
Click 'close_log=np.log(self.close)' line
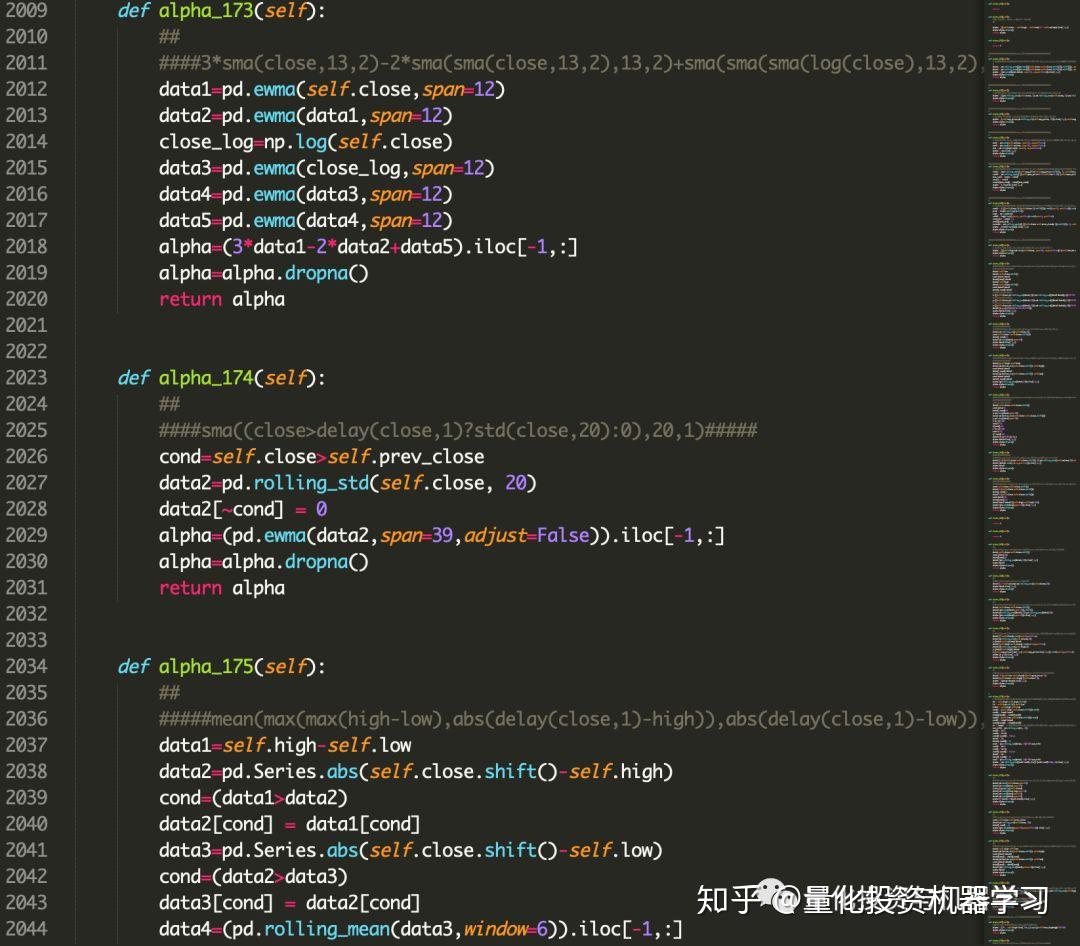click(305, 142)
